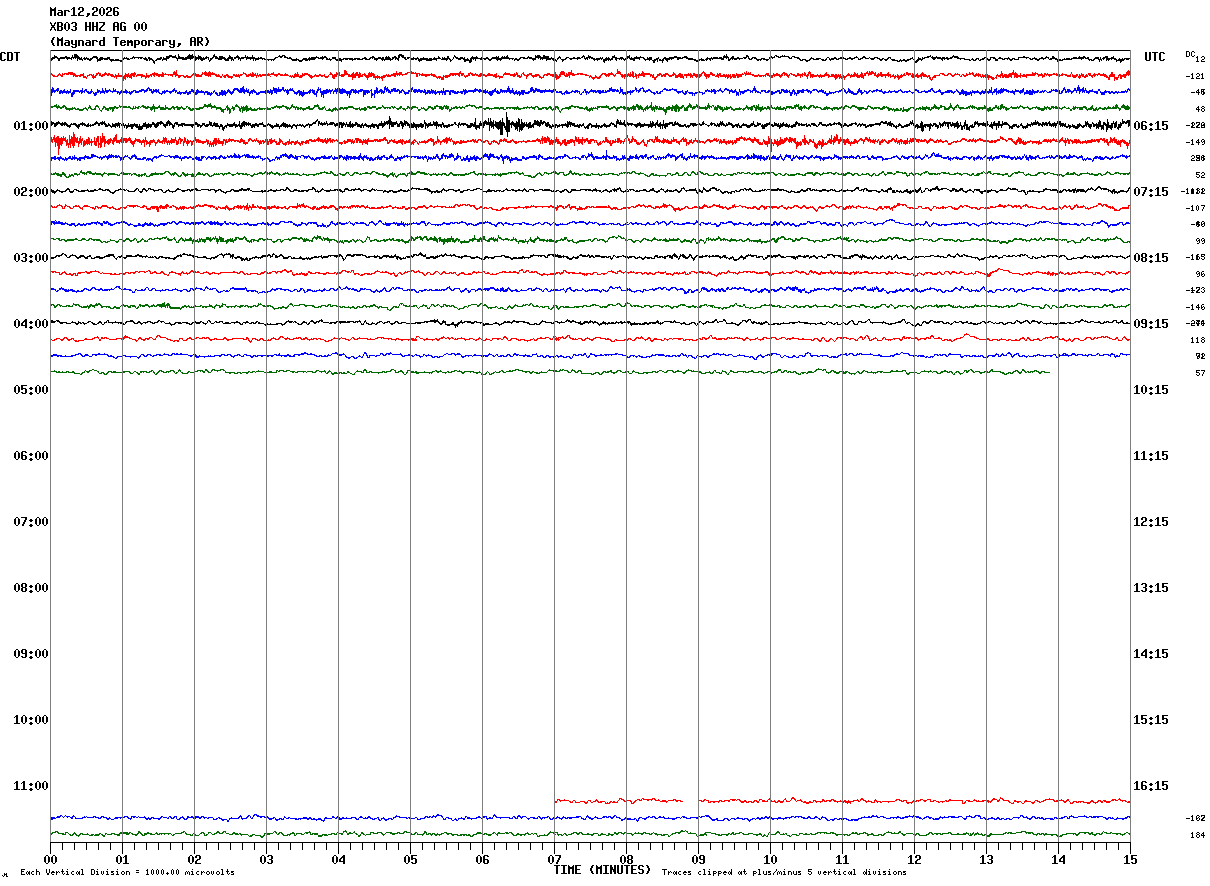This screenshot has height=886, width=1210.
Task: Click the CDT timezone label
Action: coord(10,57)
